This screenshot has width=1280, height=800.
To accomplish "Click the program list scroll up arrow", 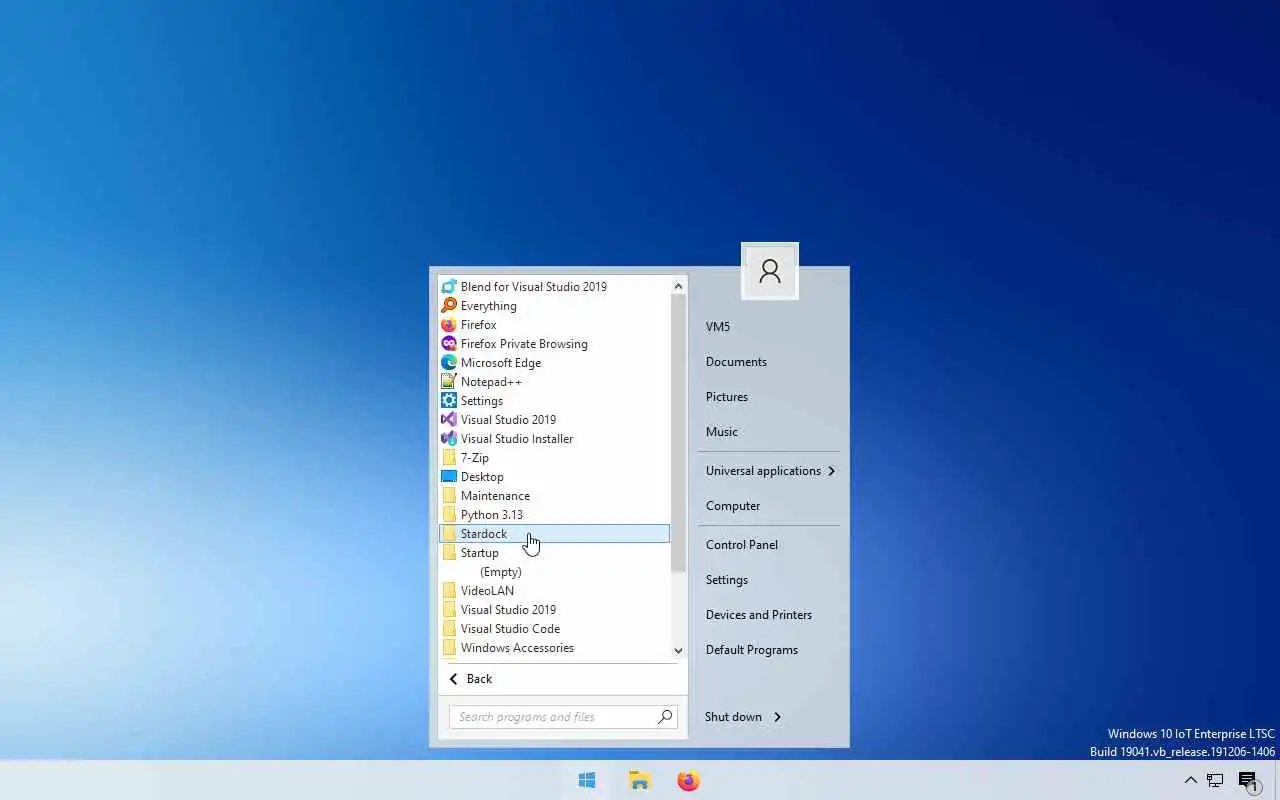I will (x=678, y=287).
